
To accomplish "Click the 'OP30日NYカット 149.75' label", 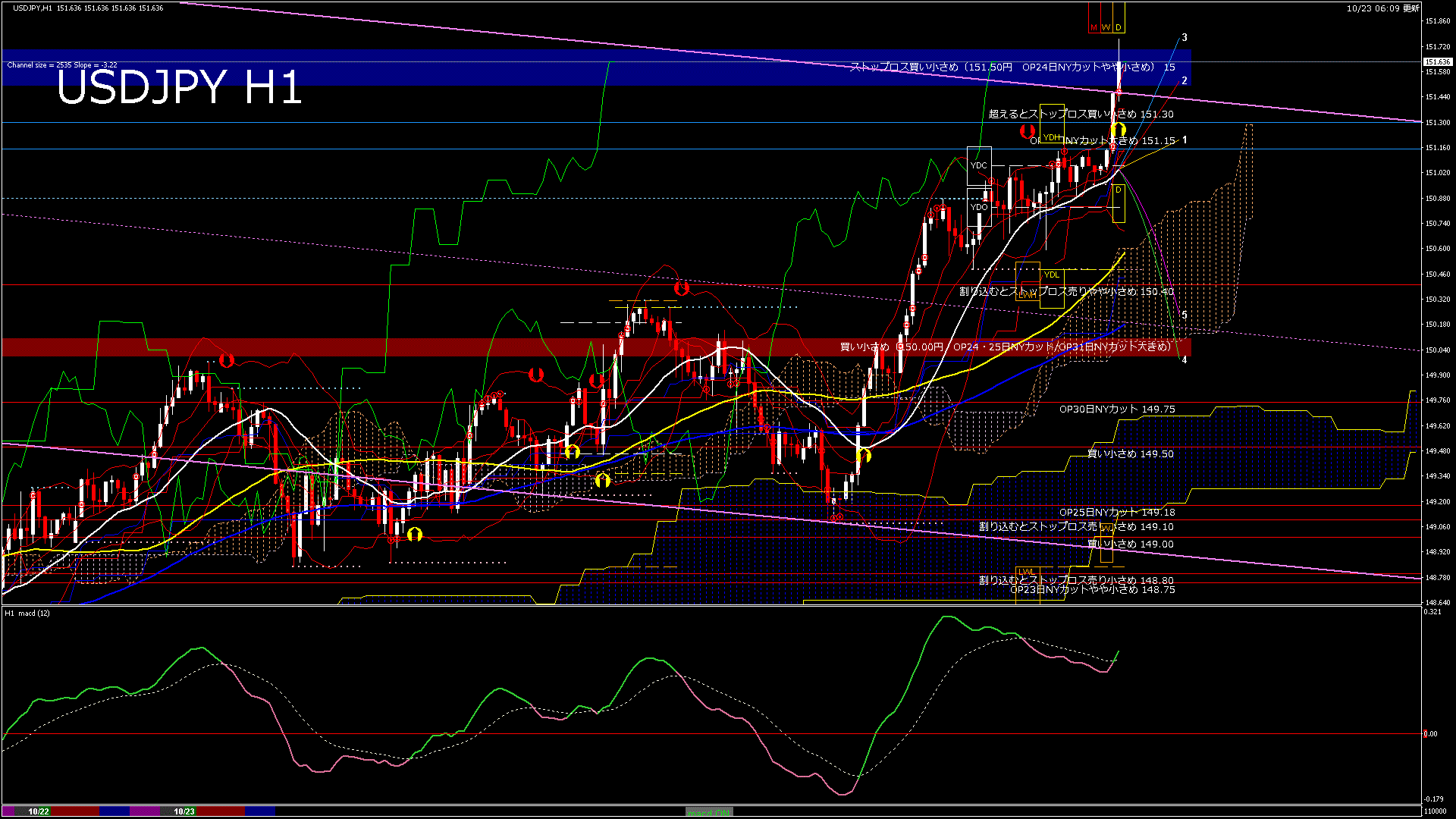I will (x=1117, y=409).
